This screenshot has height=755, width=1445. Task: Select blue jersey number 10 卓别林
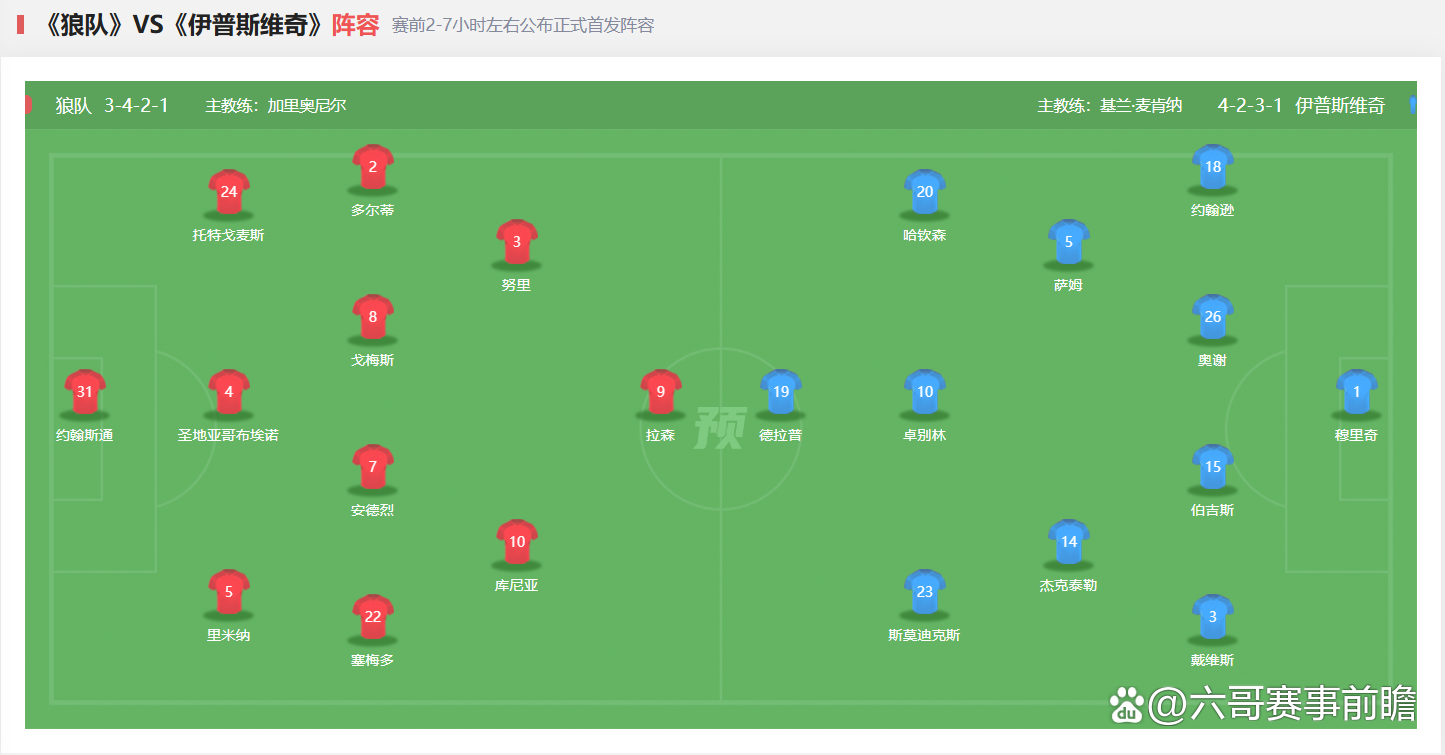[925, 392]
